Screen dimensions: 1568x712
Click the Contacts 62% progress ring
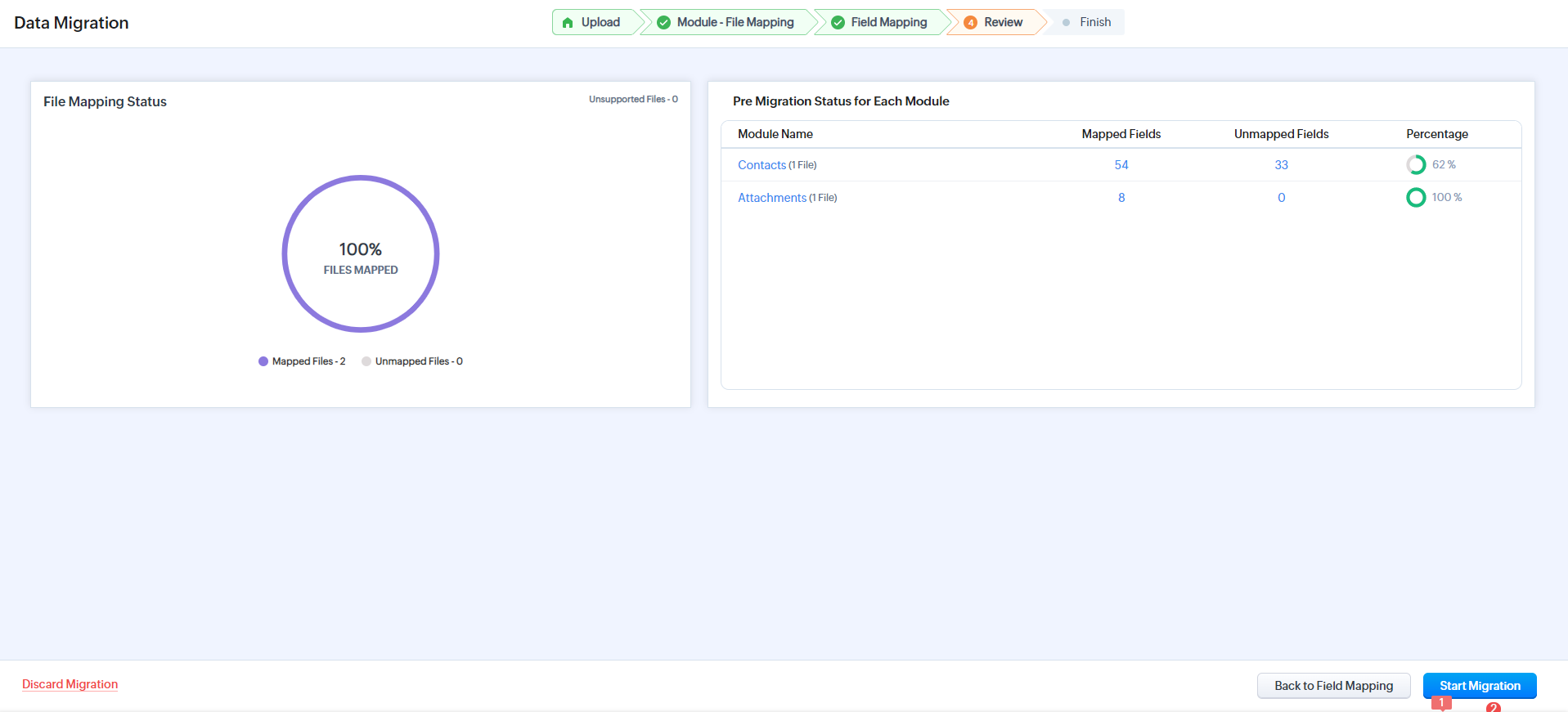(1416, 165)
